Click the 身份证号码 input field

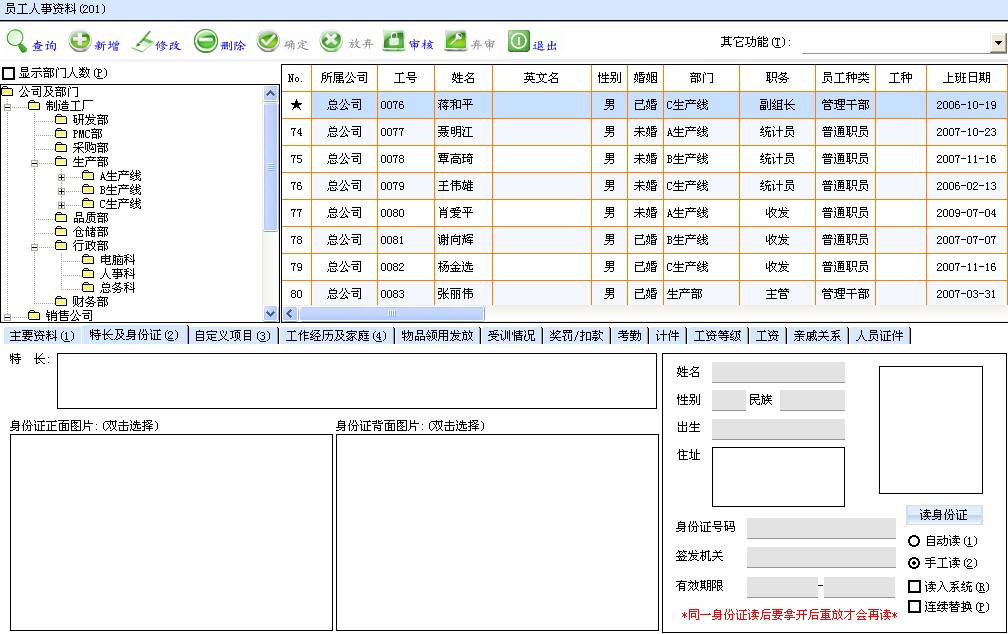pyautogui.click(x=821, y=528)
